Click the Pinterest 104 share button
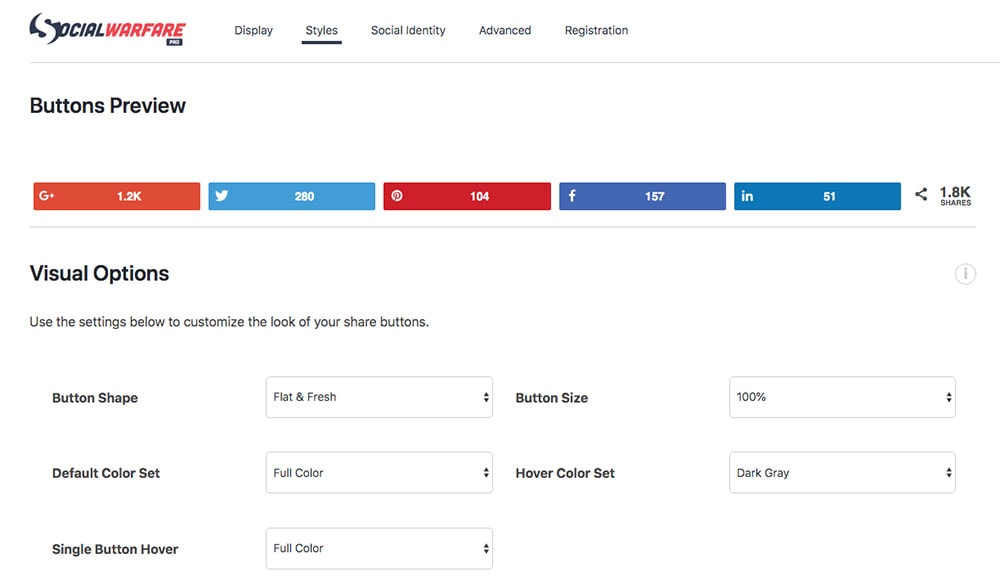Screen dimensions: 1000x580 (x=467, y=196)
